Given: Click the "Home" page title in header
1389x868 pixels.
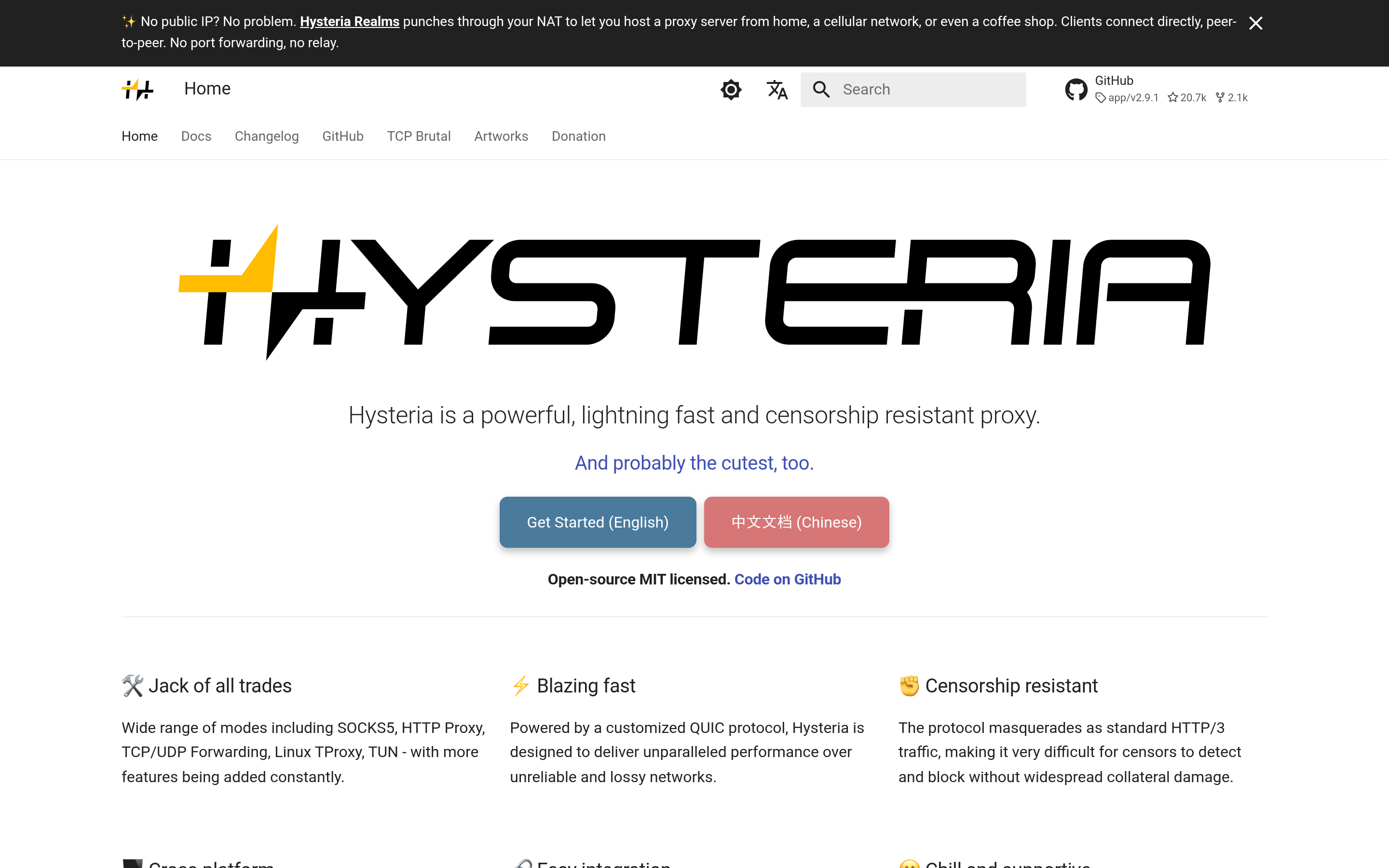Looking at the screenshot, I should click(207, 89).
